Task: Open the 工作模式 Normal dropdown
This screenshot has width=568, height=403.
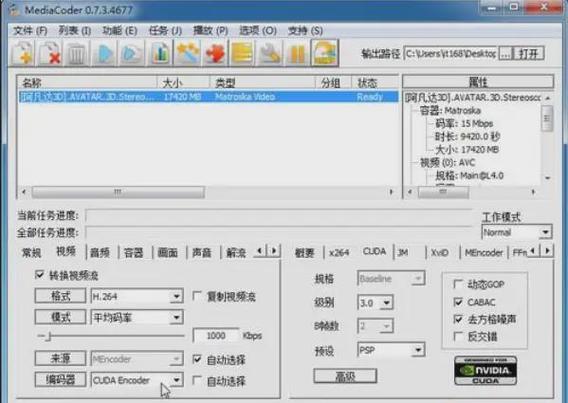Action: (545, 232)
